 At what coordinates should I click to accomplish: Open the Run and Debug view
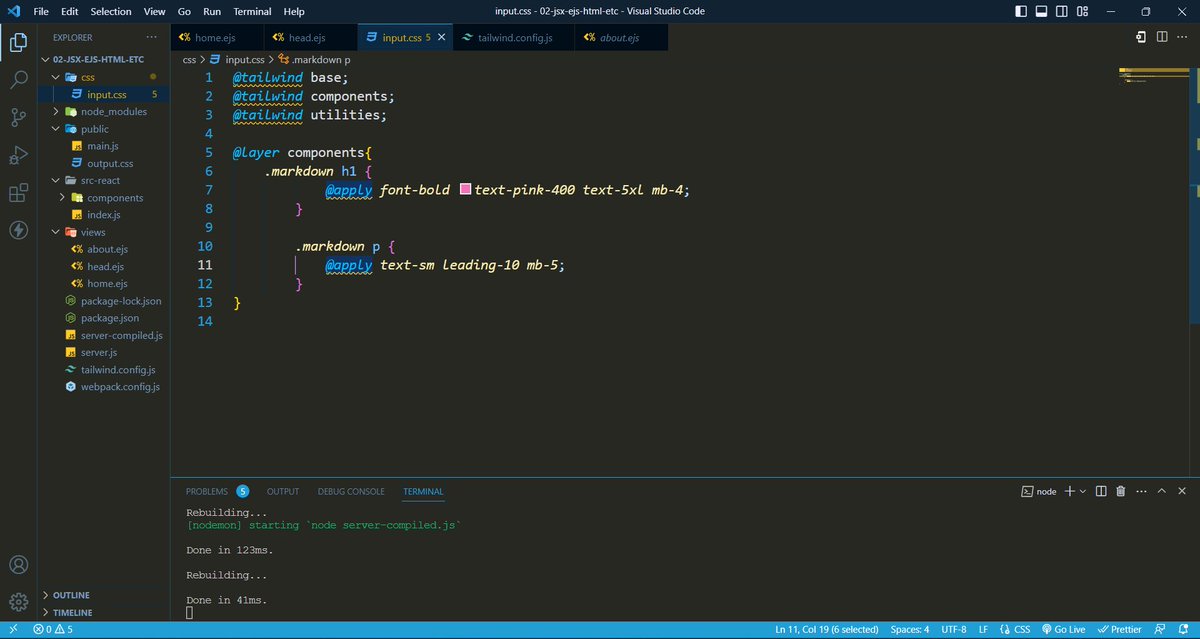18,156
